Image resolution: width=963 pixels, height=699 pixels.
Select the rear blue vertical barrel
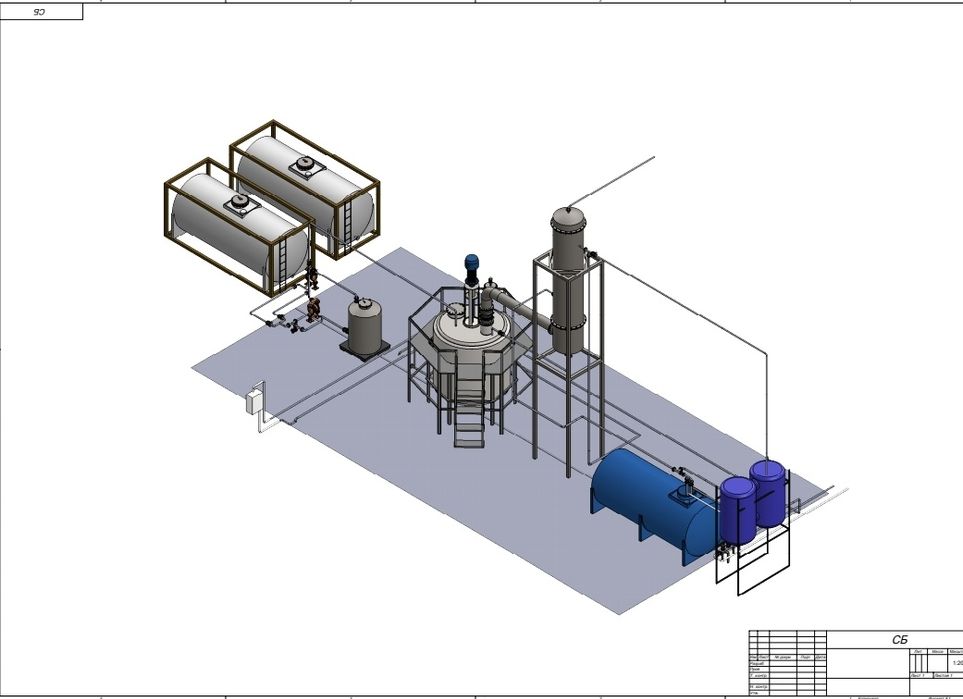tap(768, 494)
